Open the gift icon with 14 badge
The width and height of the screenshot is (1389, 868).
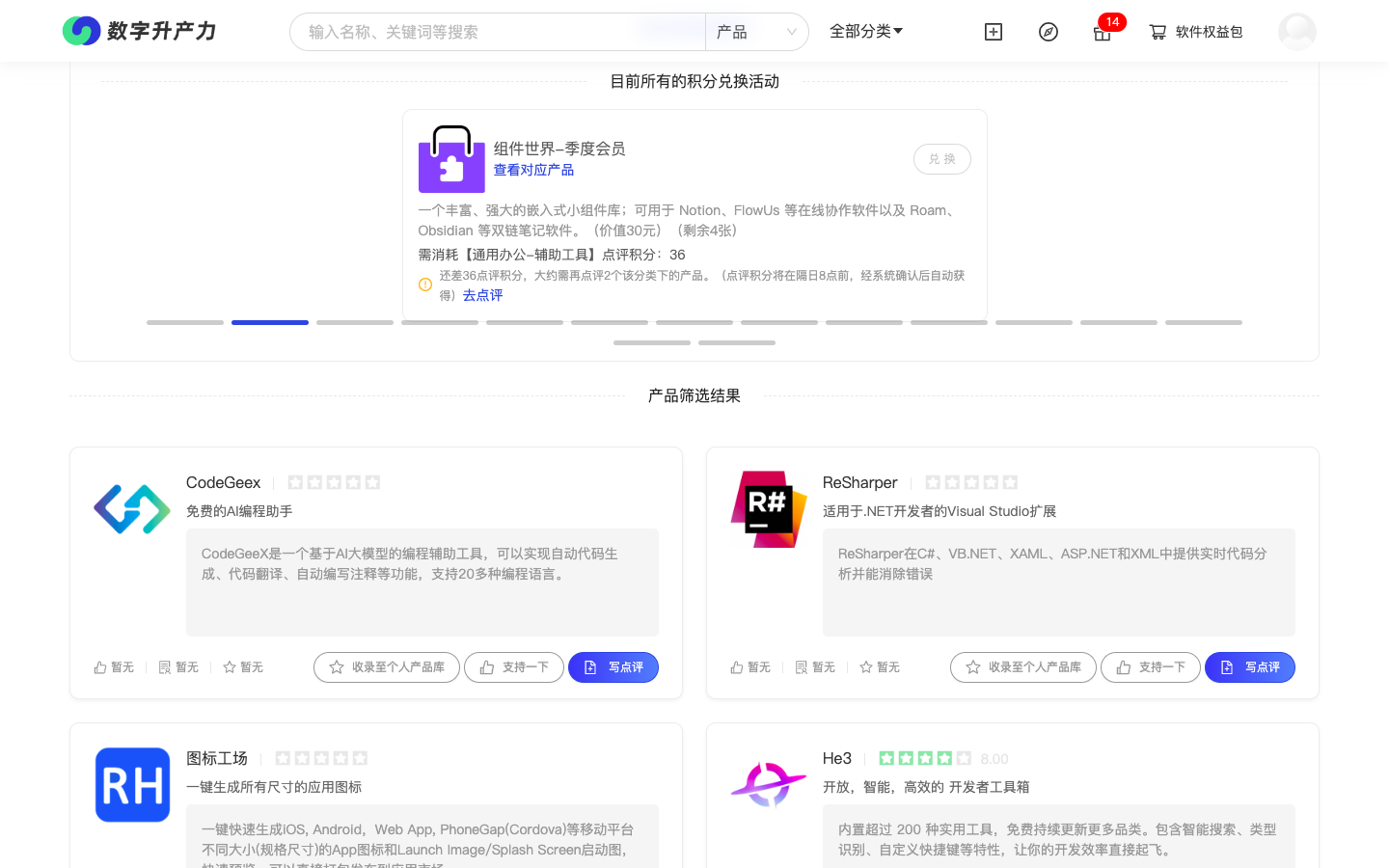(x=1103, y=32)
